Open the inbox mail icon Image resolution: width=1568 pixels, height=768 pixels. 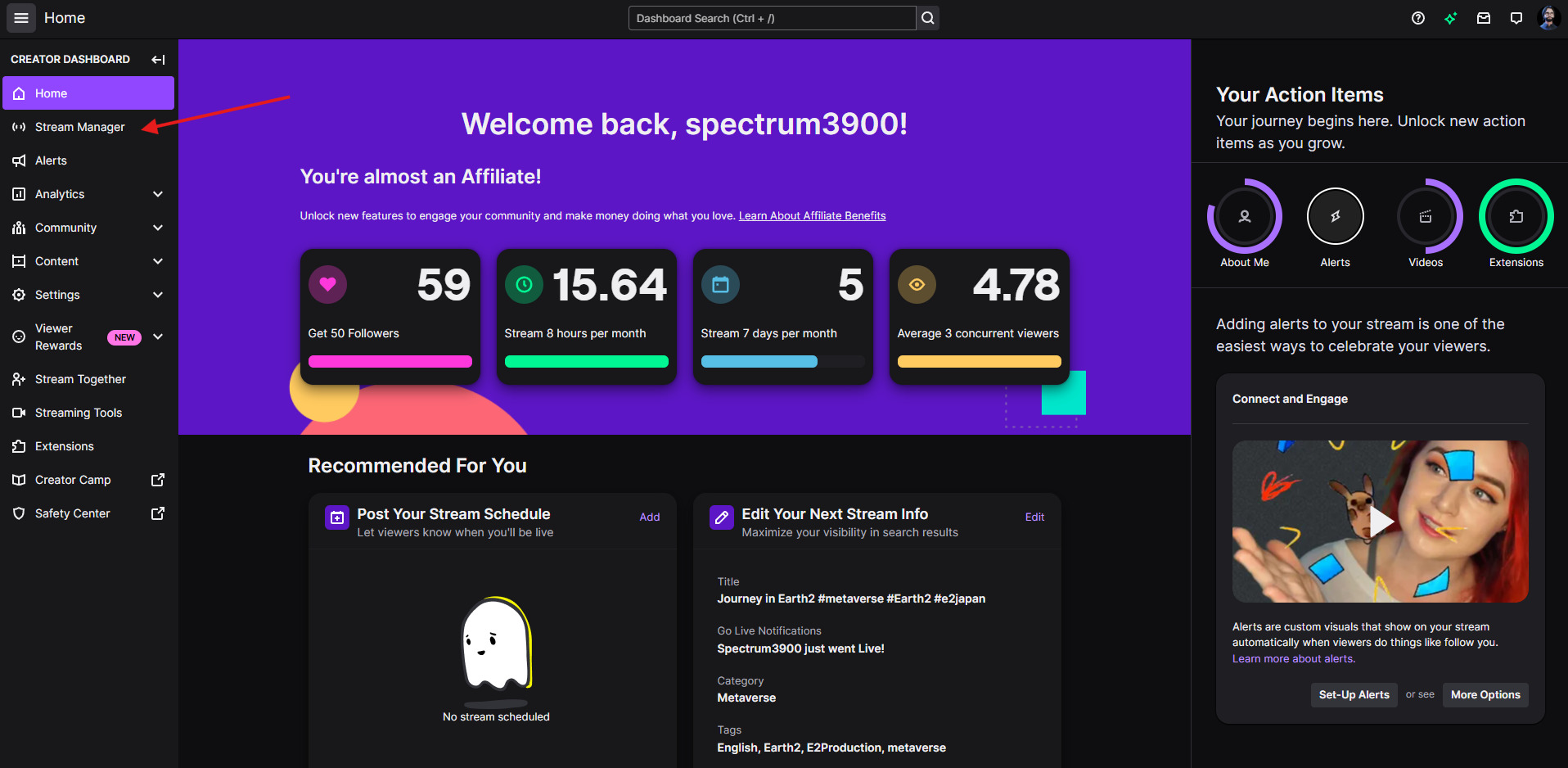click(1484, 18)
